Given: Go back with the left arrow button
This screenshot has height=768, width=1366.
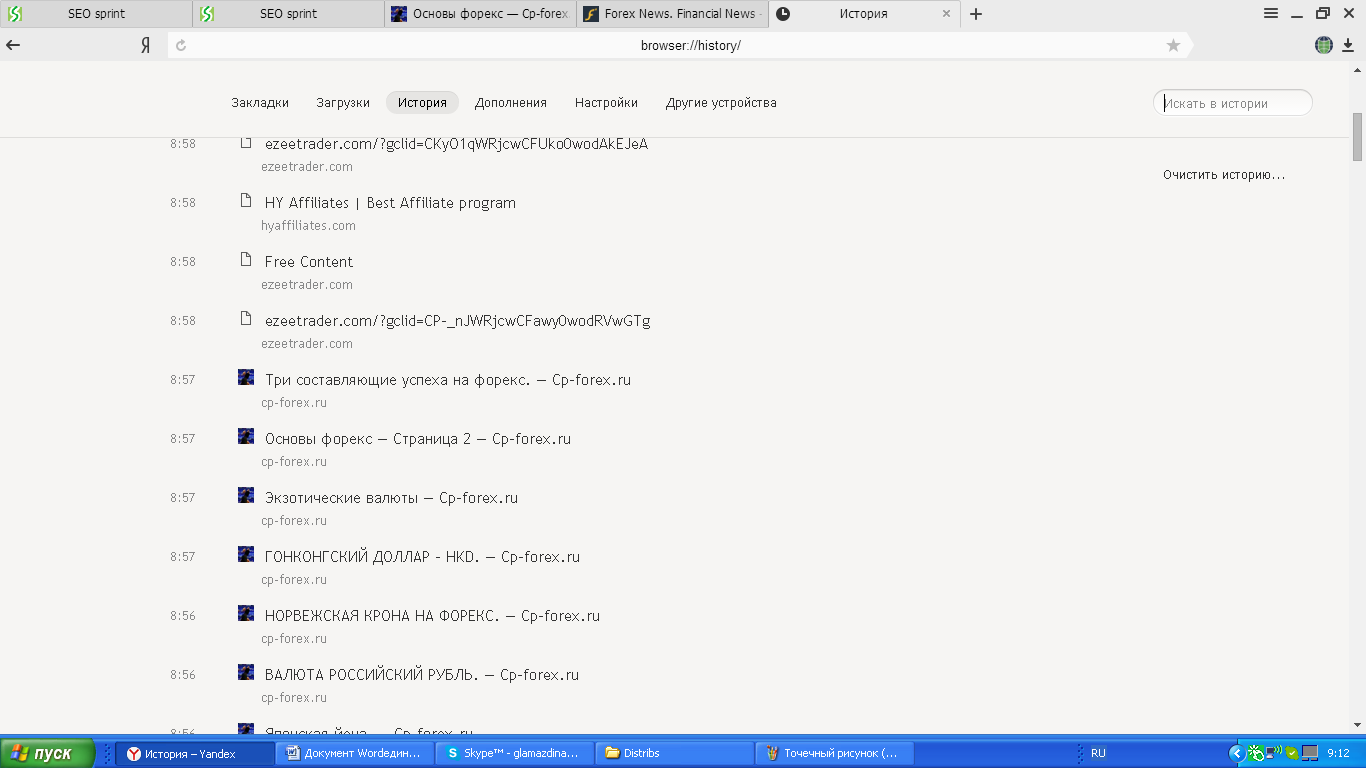Looking at the screenshot, I should coord(14,45).
